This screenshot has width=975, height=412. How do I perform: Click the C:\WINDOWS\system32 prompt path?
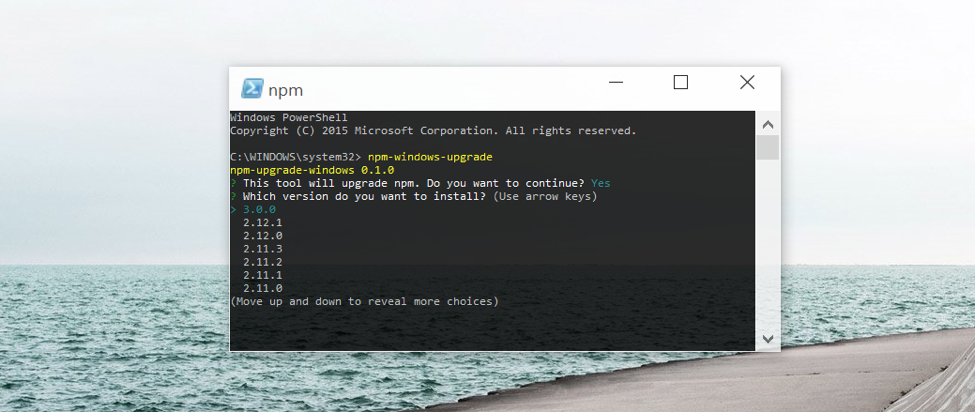tap(292, 158)
